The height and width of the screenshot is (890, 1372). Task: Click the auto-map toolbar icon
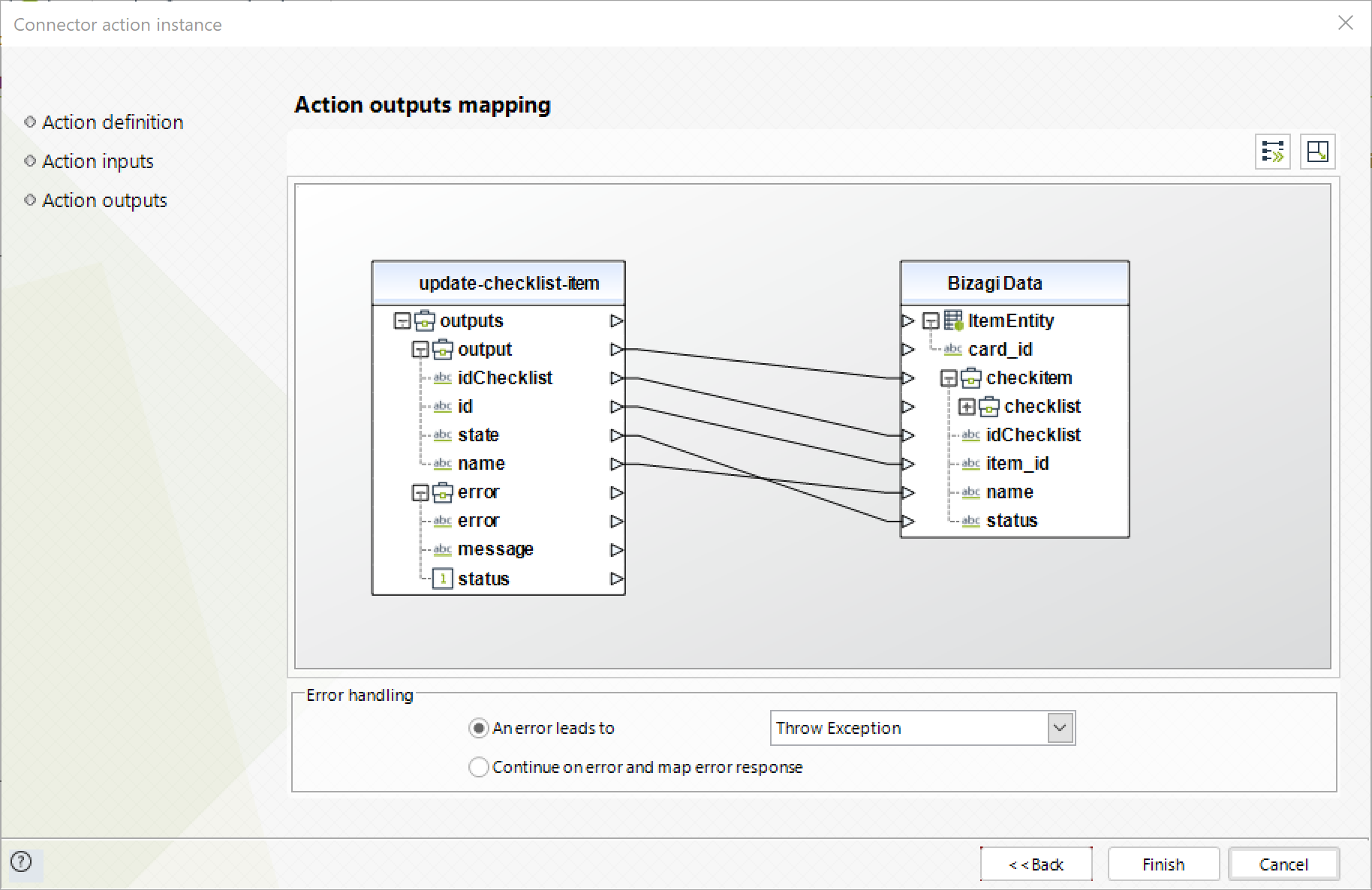[x=1272, y=152]
